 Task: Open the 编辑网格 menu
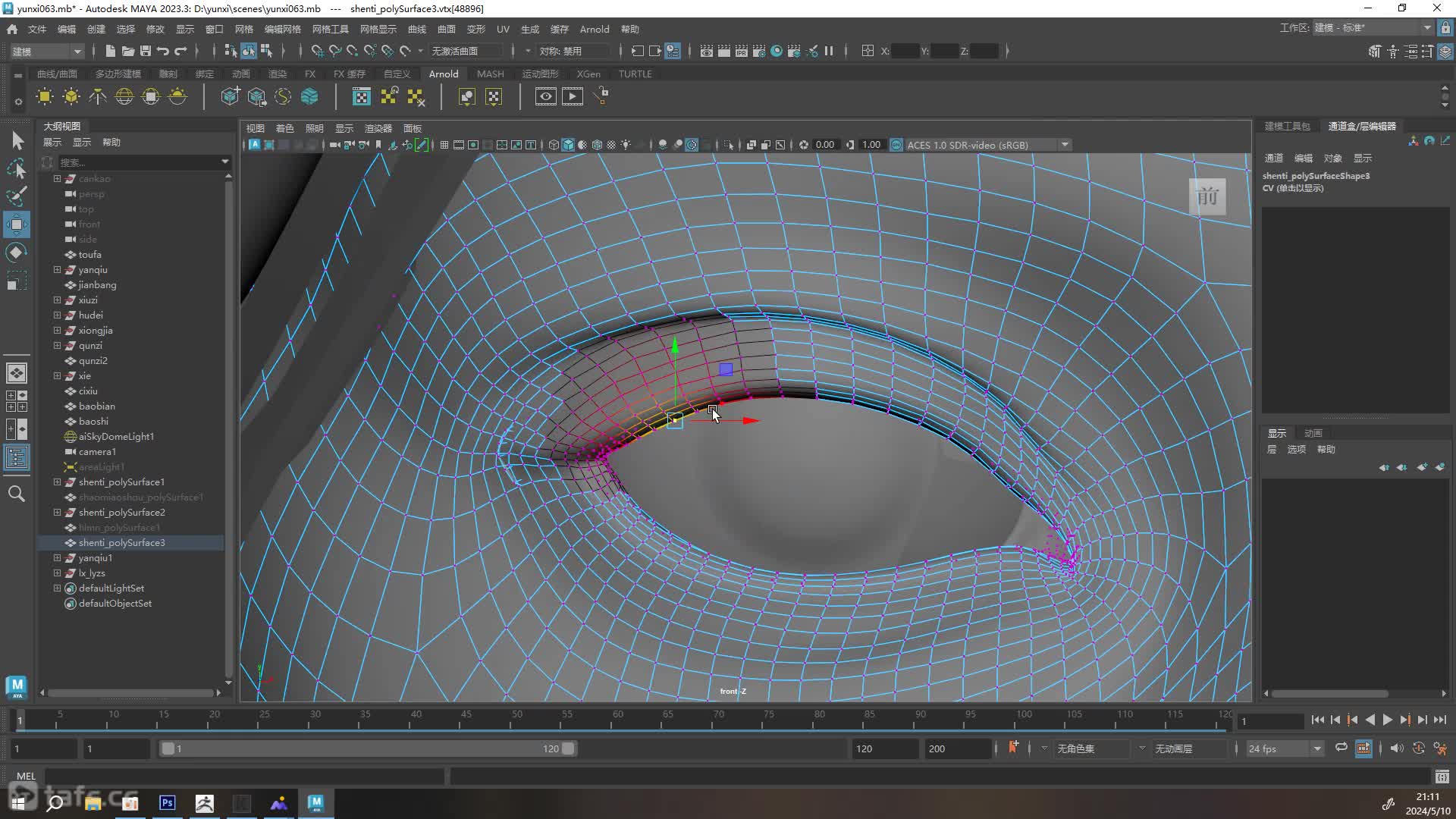pyautogui.click(x=282, y=29)
